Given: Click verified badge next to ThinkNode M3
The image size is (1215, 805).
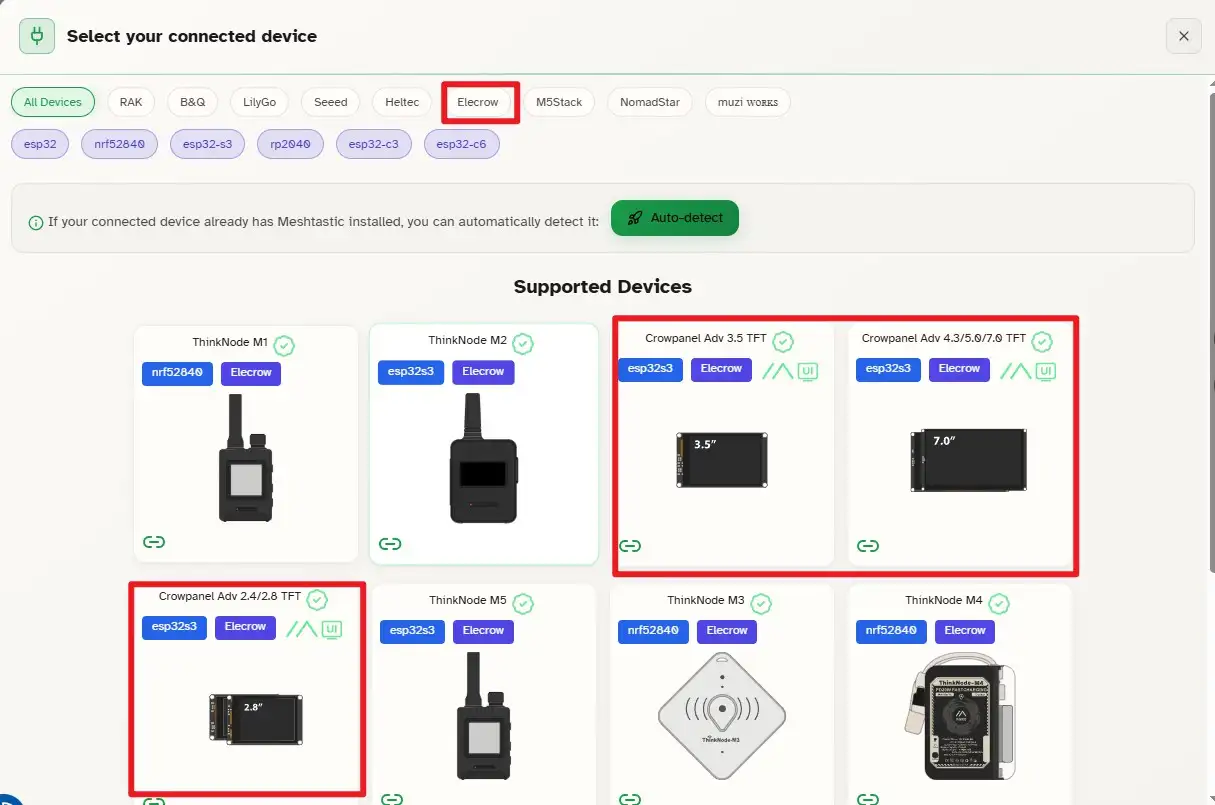Looking at the screenshot, I should click(x=761, y=604).
